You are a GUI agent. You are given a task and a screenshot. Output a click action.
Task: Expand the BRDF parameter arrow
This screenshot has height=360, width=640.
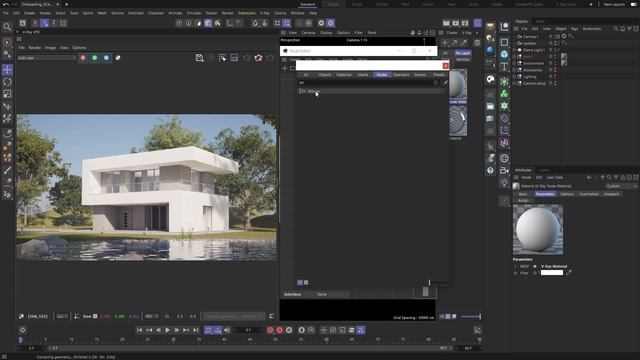coord(516,267)
